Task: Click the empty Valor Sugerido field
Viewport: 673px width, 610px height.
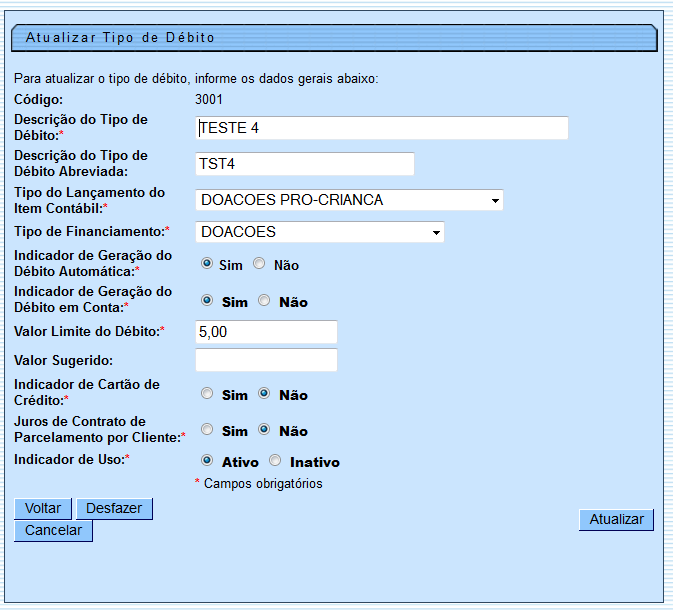Action: [x=266, y=360]
